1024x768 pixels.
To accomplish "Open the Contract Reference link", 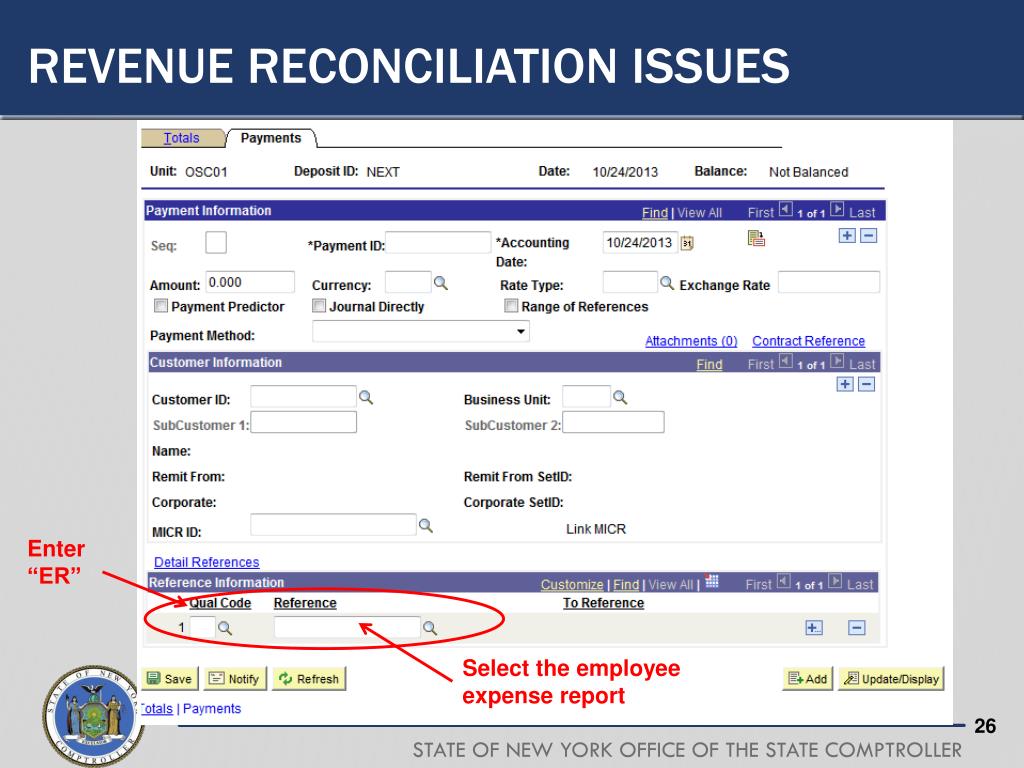I will pos(808,341).
